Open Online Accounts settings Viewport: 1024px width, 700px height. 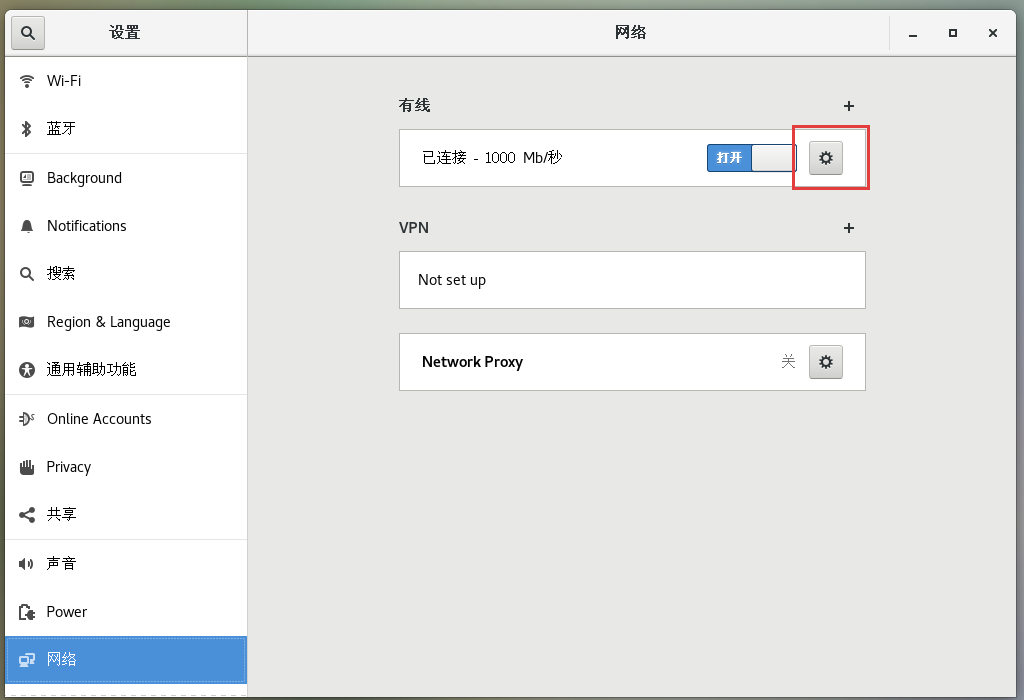99,418
